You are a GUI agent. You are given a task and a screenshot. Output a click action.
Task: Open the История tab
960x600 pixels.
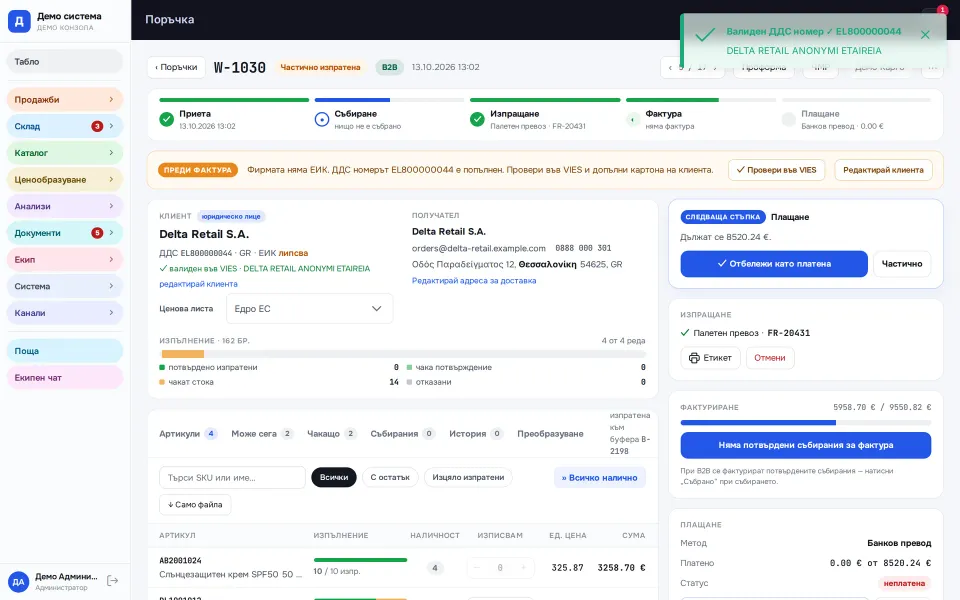point(476,433)
